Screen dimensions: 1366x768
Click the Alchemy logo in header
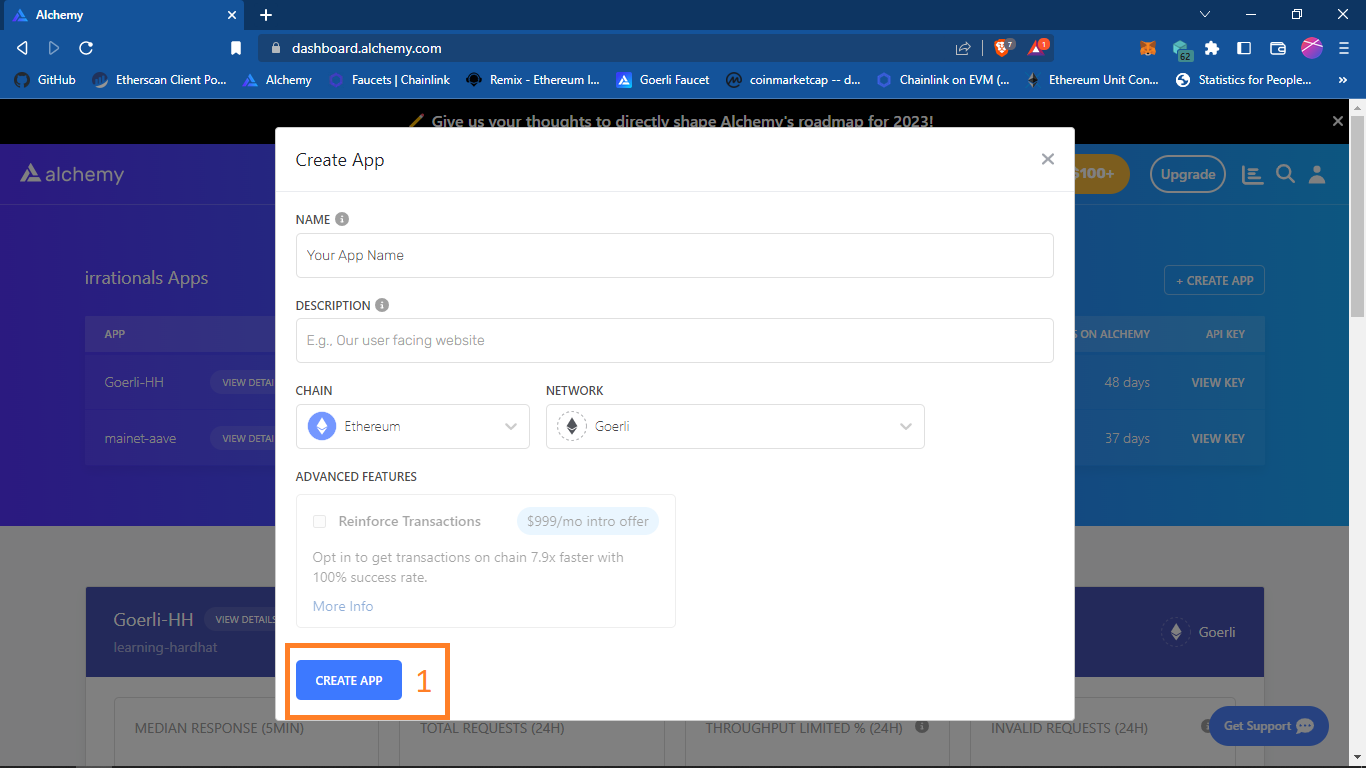[x=72, y=174]
